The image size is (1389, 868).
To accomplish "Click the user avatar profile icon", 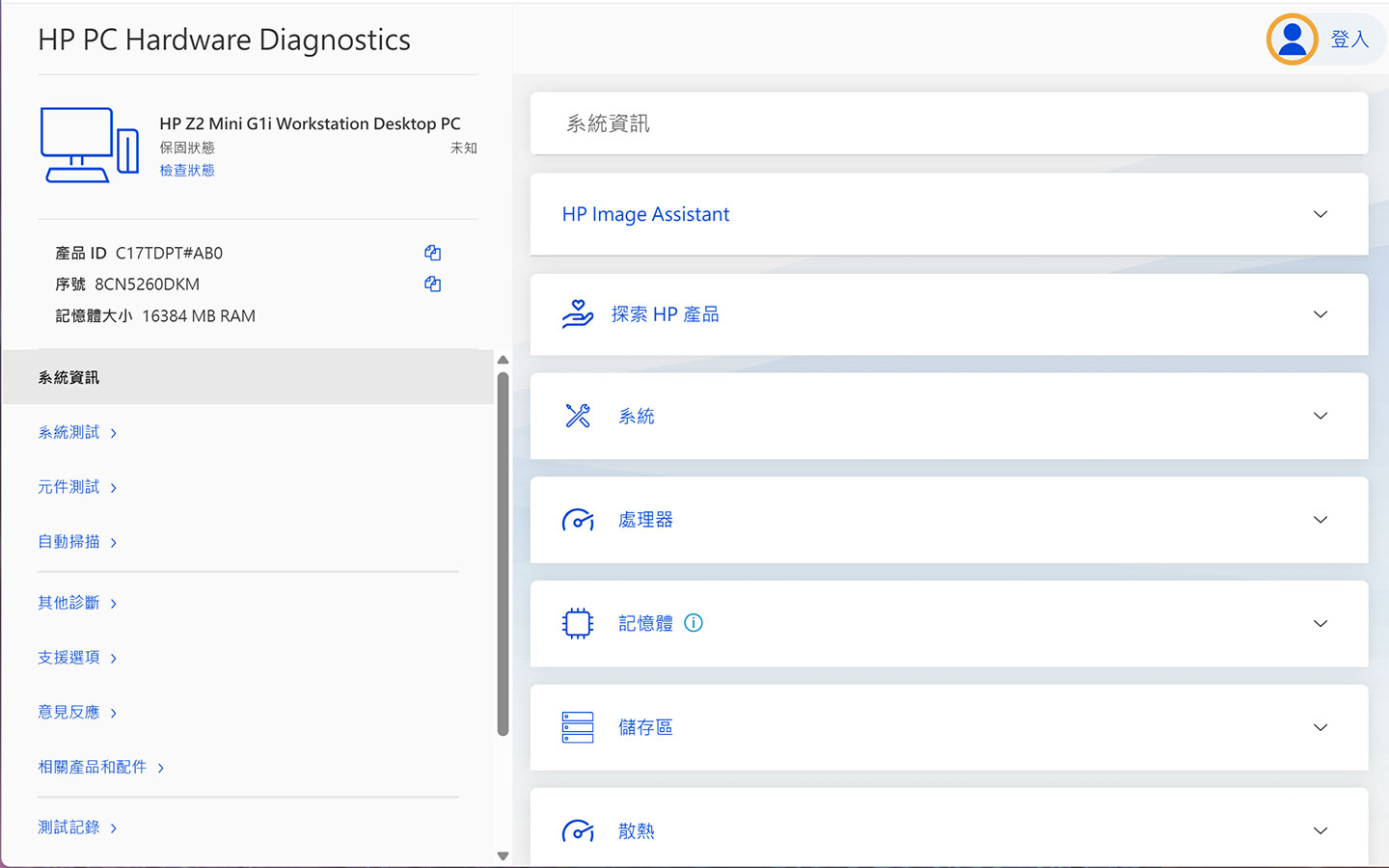I will coord(1292,40).
